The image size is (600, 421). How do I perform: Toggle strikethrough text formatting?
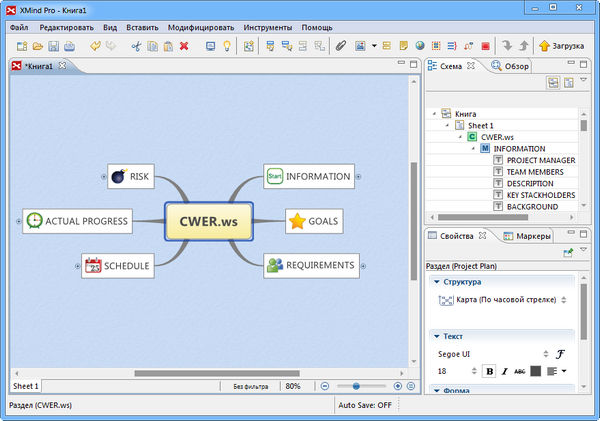coord(520,371)
